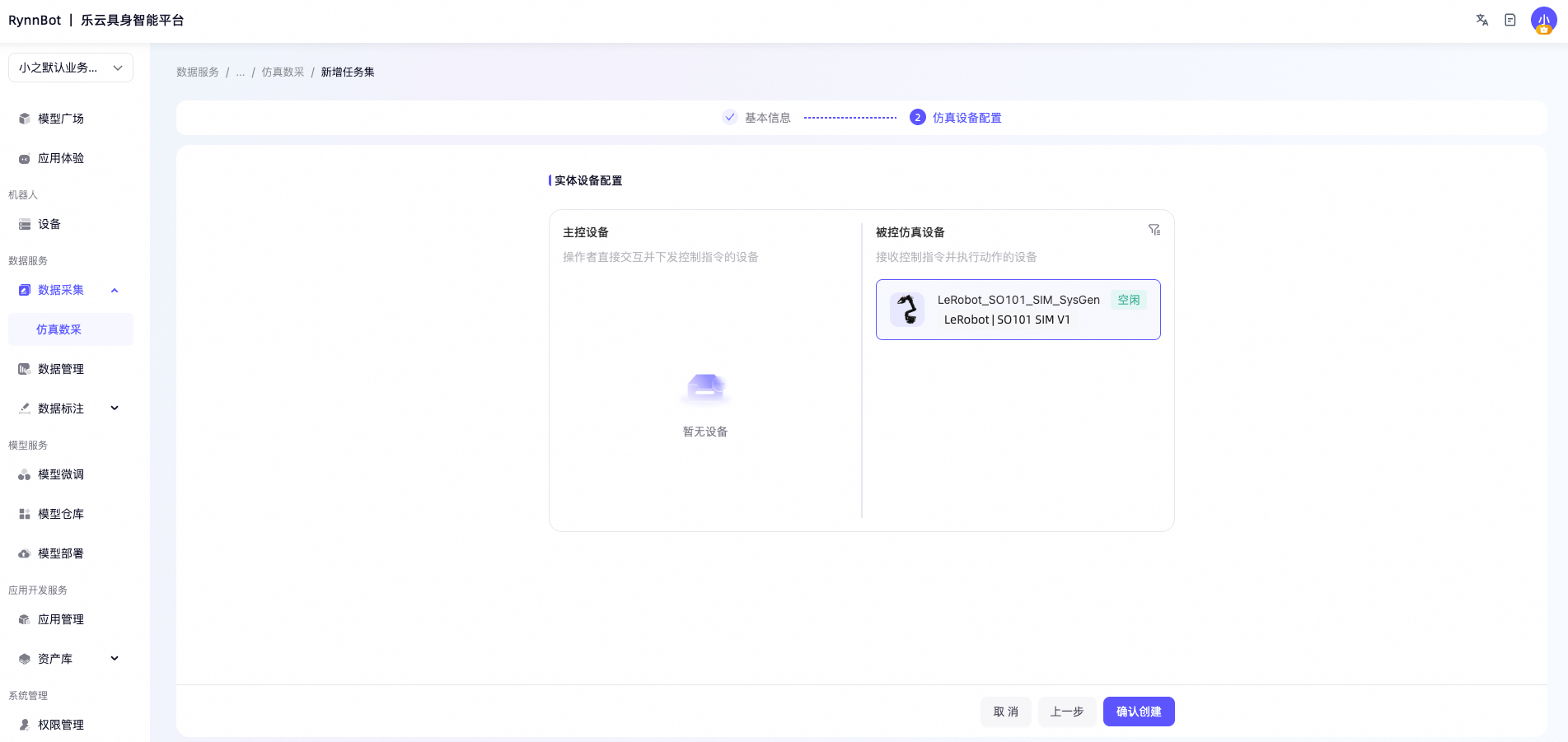Image resolution: width=1568 pixels, height=742 pixels.
Task: Click the robot arm thumbnail of LeRobot device
Action: pyautogui.click(x=907, y=310)
